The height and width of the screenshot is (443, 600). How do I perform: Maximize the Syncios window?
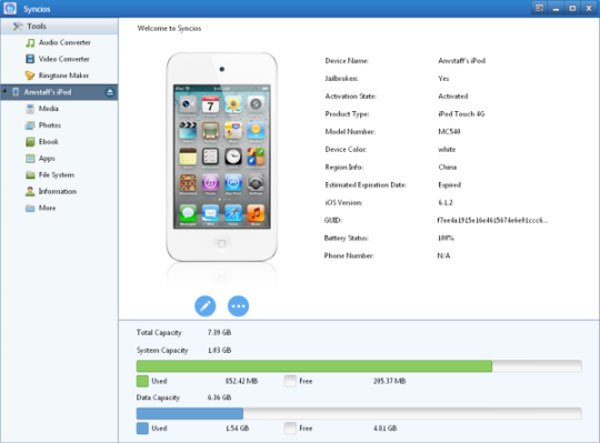click(x=572, y=8)
